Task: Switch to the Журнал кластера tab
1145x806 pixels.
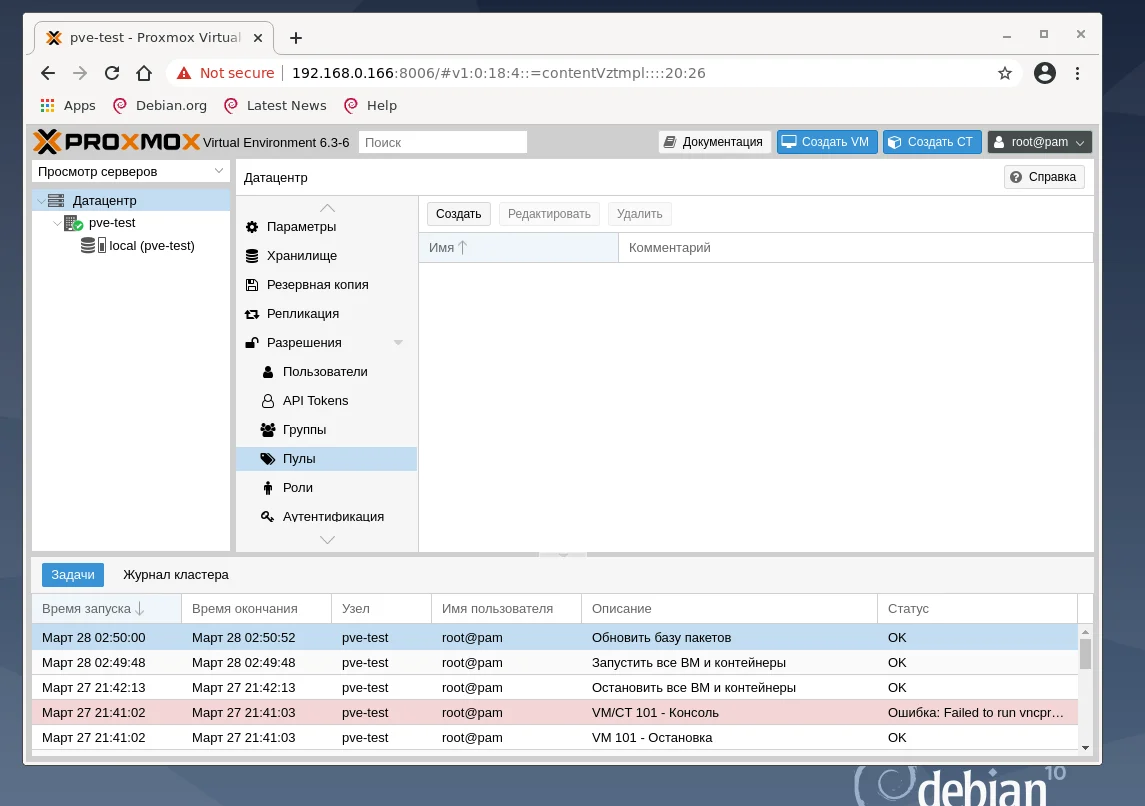Action: pyautogui.click(x=175, y=574)
